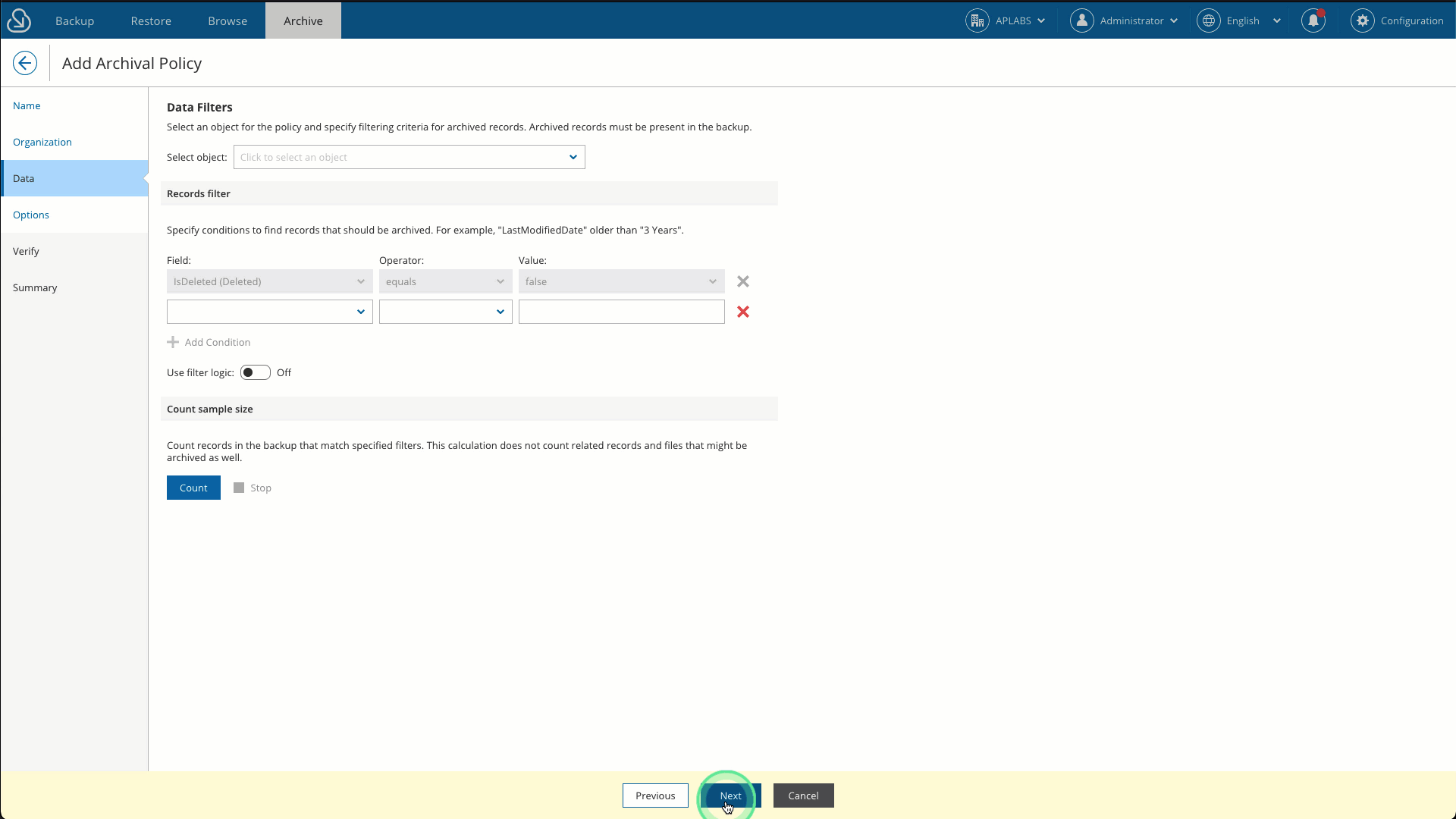The height and width of the screenshot is (819, 1456).
Task: Remove the IsDeleted condition with gray X
Action: pos(743,281)
